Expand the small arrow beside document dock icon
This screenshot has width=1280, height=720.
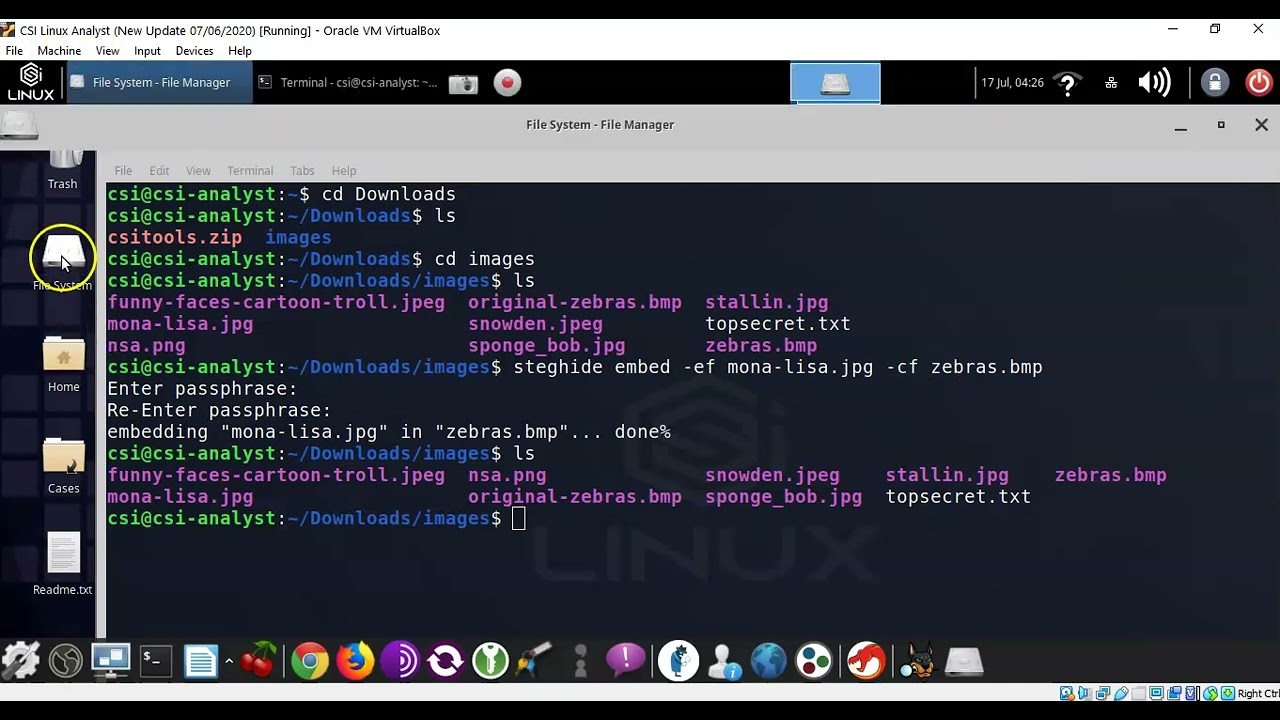(x=228, y=661)
